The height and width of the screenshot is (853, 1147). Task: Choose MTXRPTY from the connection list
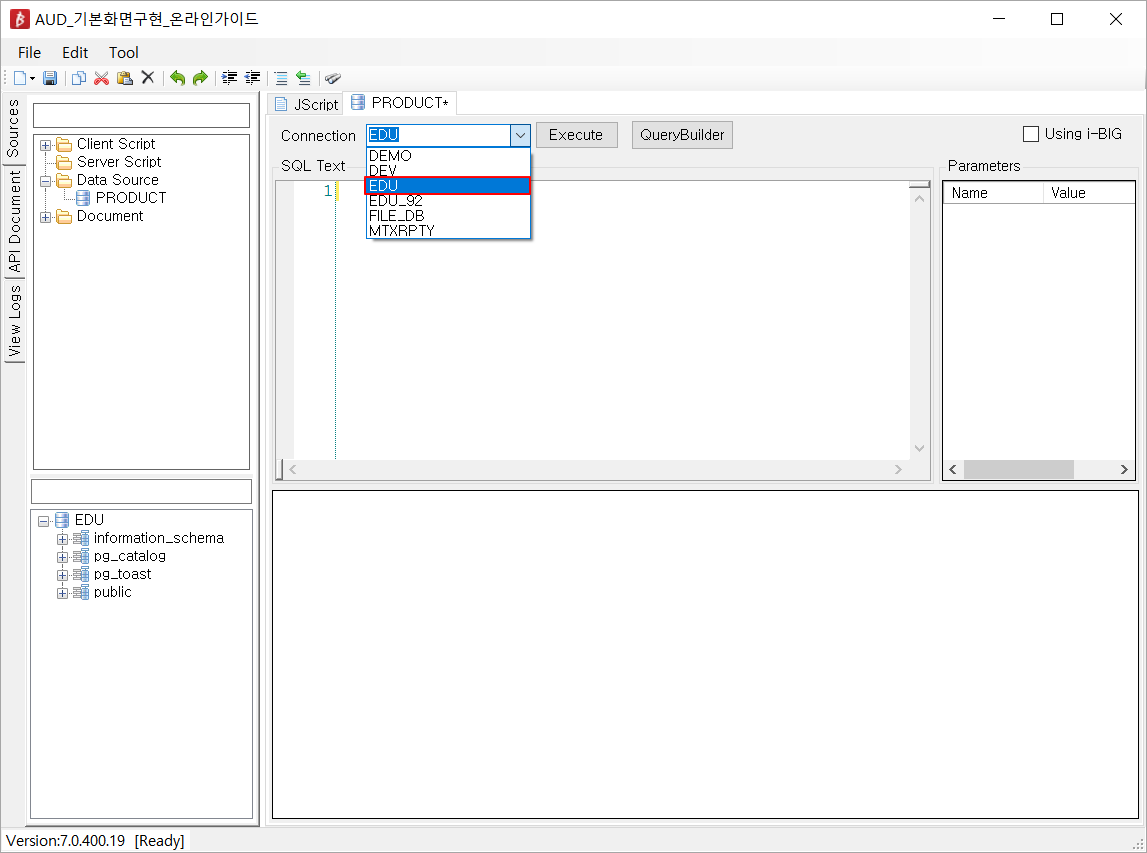coord(448,230)
